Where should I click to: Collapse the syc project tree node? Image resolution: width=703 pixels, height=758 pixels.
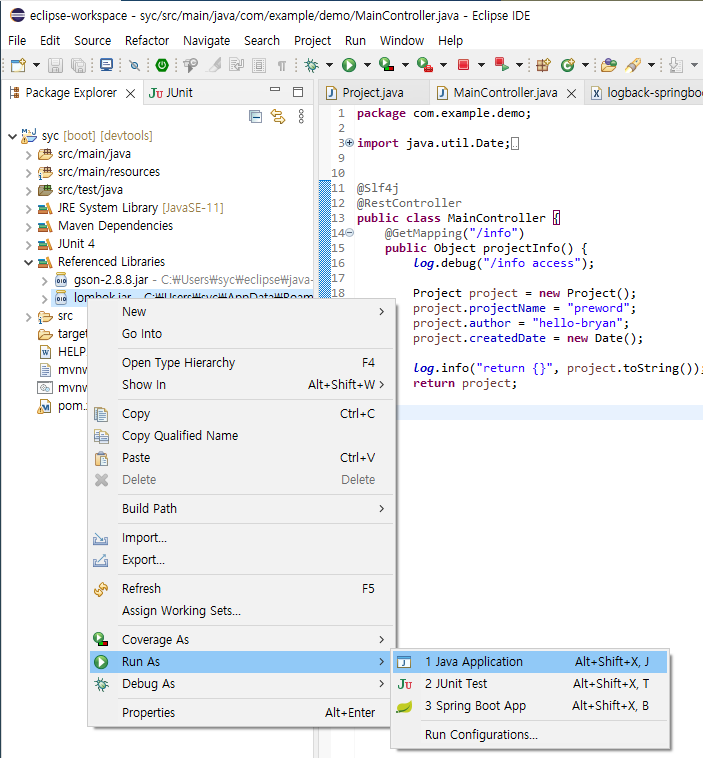click(13, 136)
